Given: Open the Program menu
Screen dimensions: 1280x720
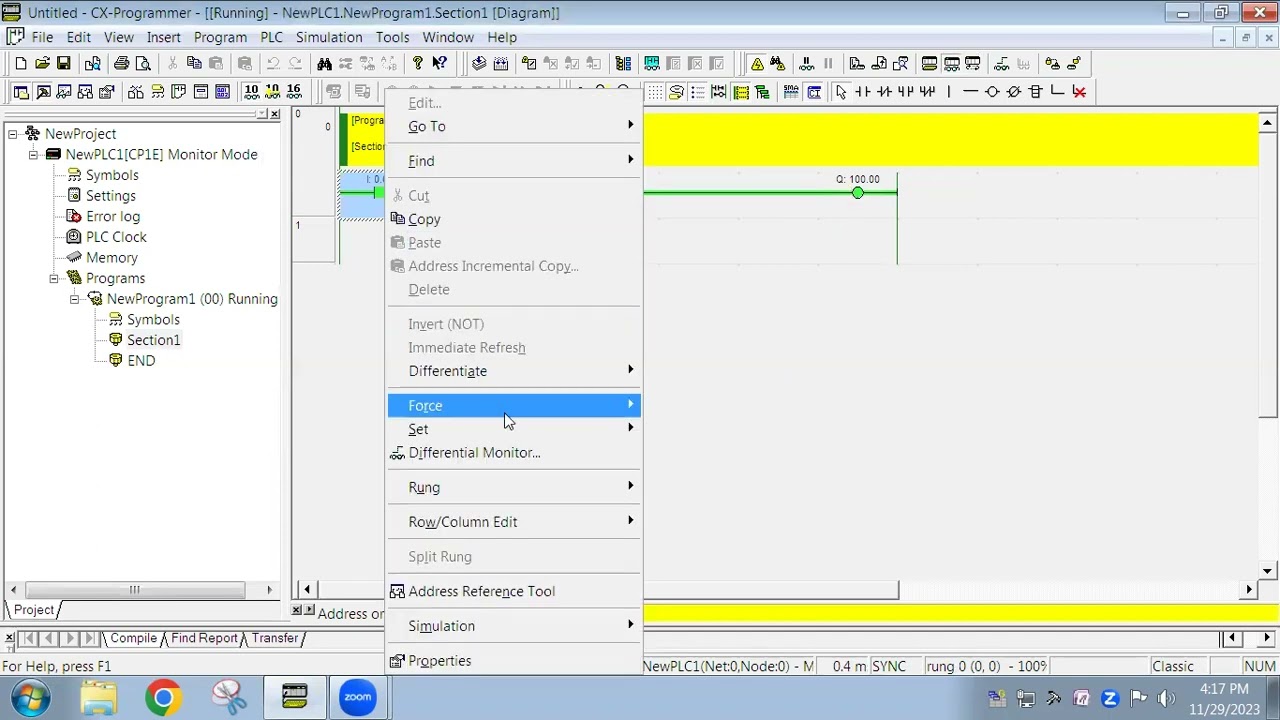Looking at the screenshot, I should click(x=220, y=37).
